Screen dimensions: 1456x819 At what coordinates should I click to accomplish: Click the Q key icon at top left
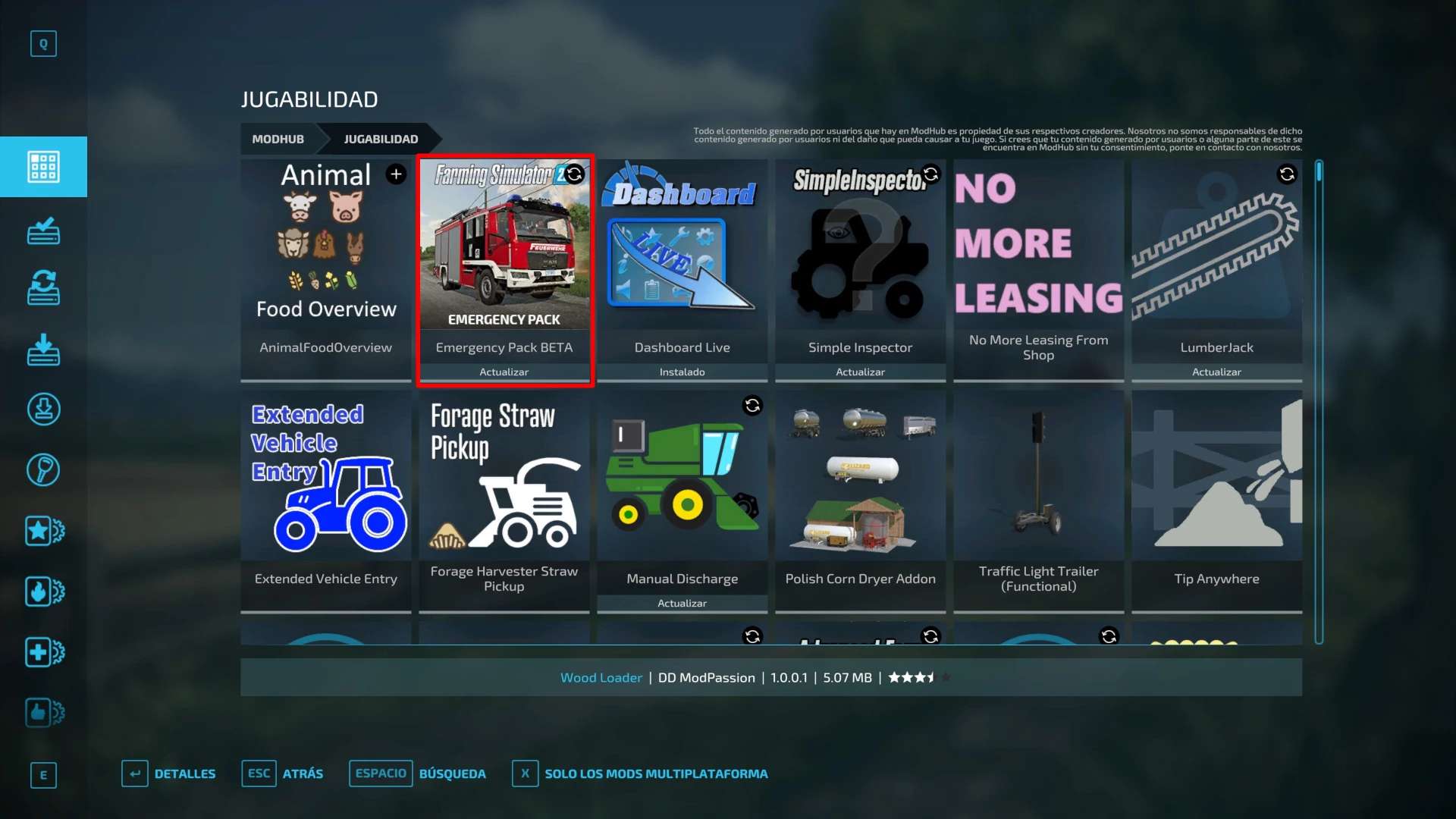point(43,44)
